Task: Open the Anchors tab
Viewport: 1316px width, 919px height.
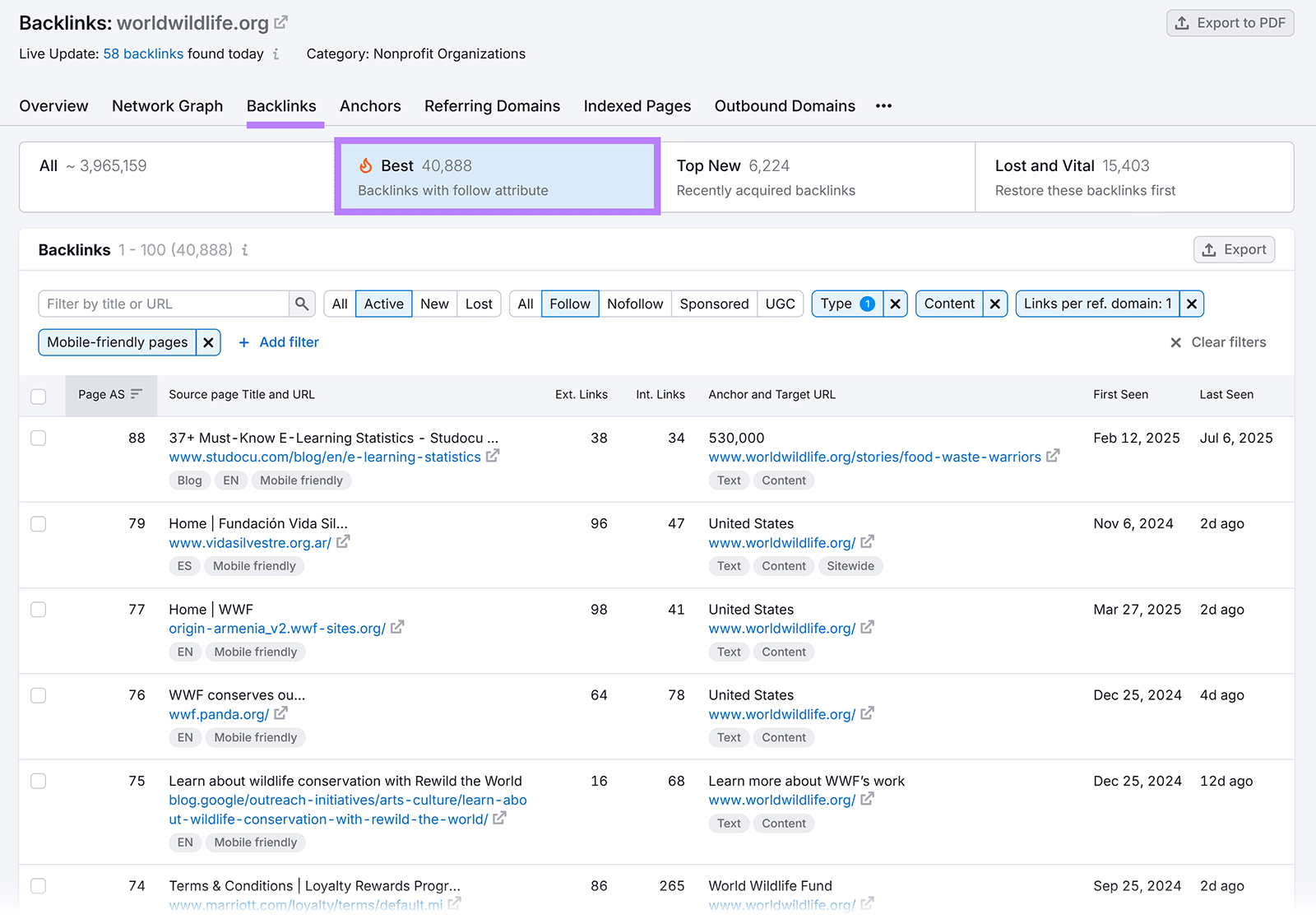Action: point(370,105)
